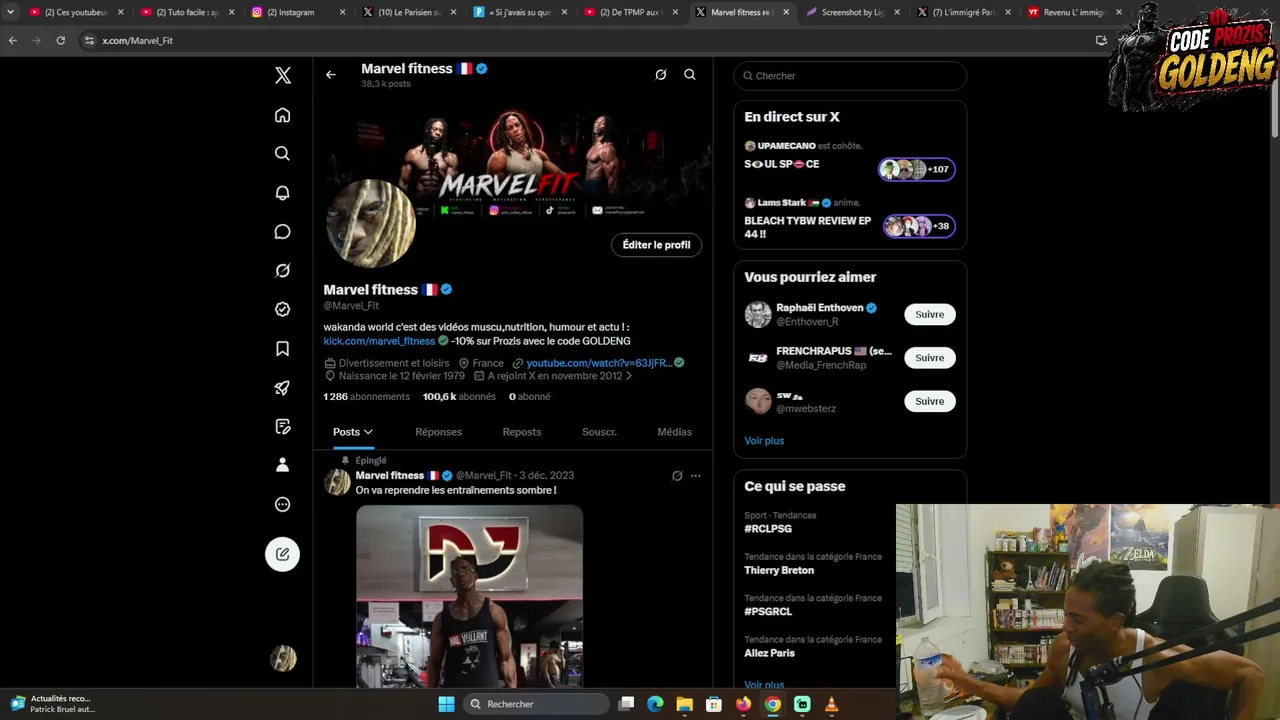The image size is (1280, 720).
Task: Go to the X Home feed icon
Action: (x=282, y=115)
